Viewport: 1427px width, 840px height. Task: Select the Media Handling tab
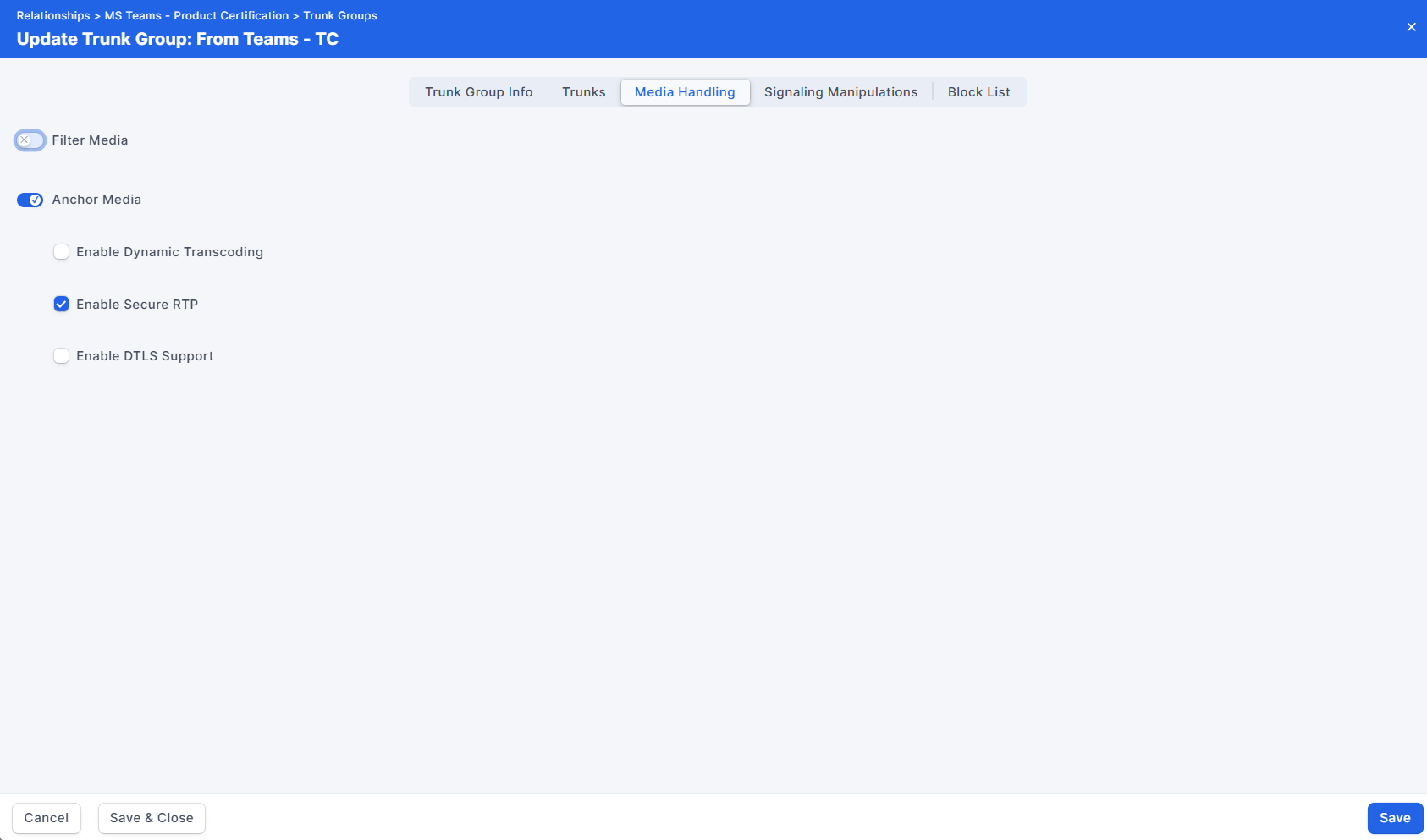tap(685, 92)
